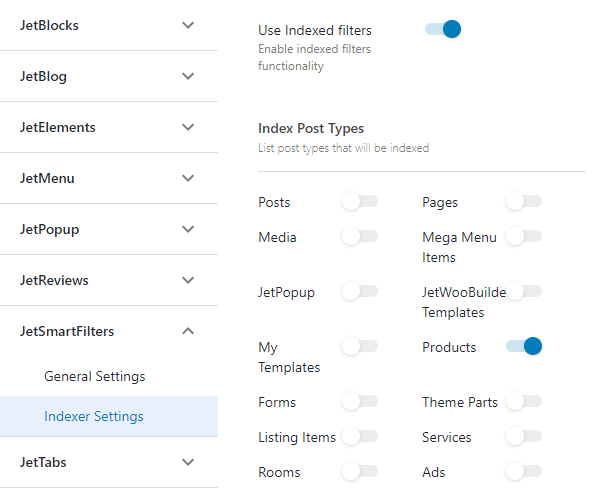Click the JetPopup sidebar label
This screenshot has height=500, width=600.
(x=49, y=230)
